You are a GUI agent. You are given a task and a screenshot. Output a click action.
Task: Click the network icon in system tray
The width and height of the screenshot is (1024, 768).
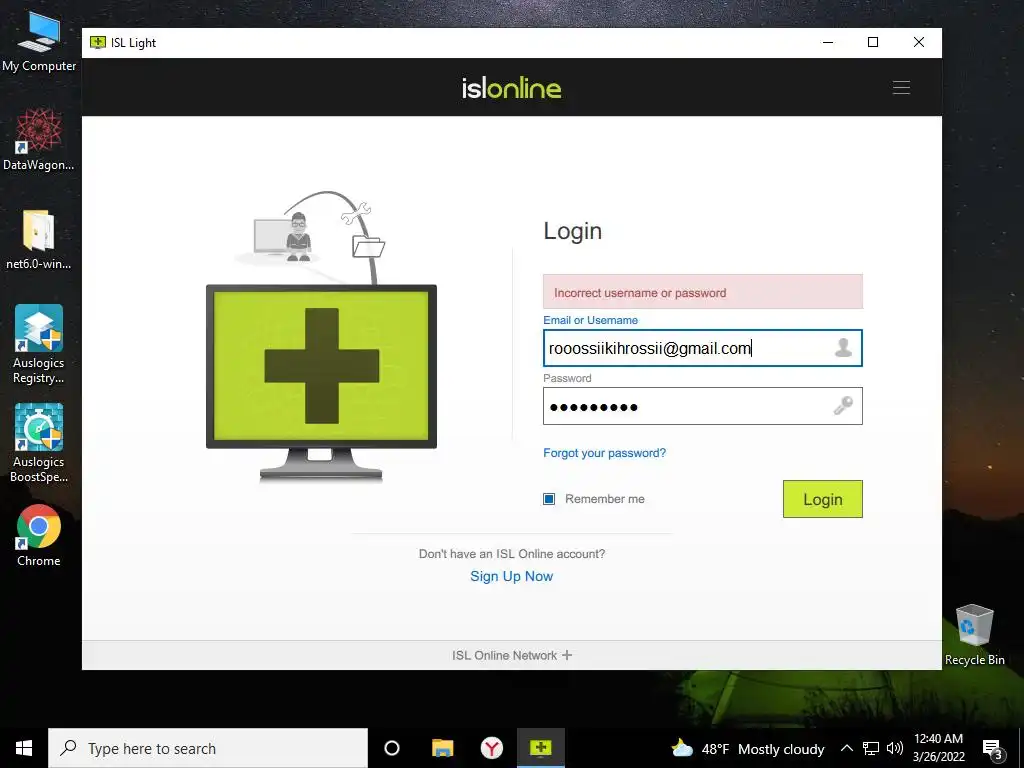pos(871,748)
